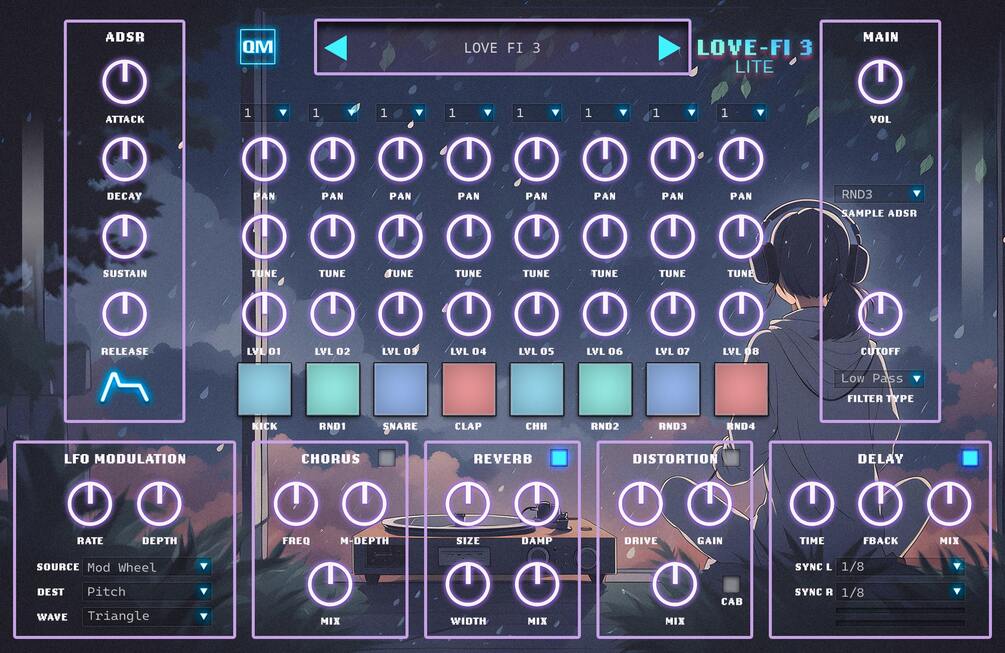Viewport: 1005px width, 653px height.
Task: Trigger the CLAP pad
Action: point(469,389)
